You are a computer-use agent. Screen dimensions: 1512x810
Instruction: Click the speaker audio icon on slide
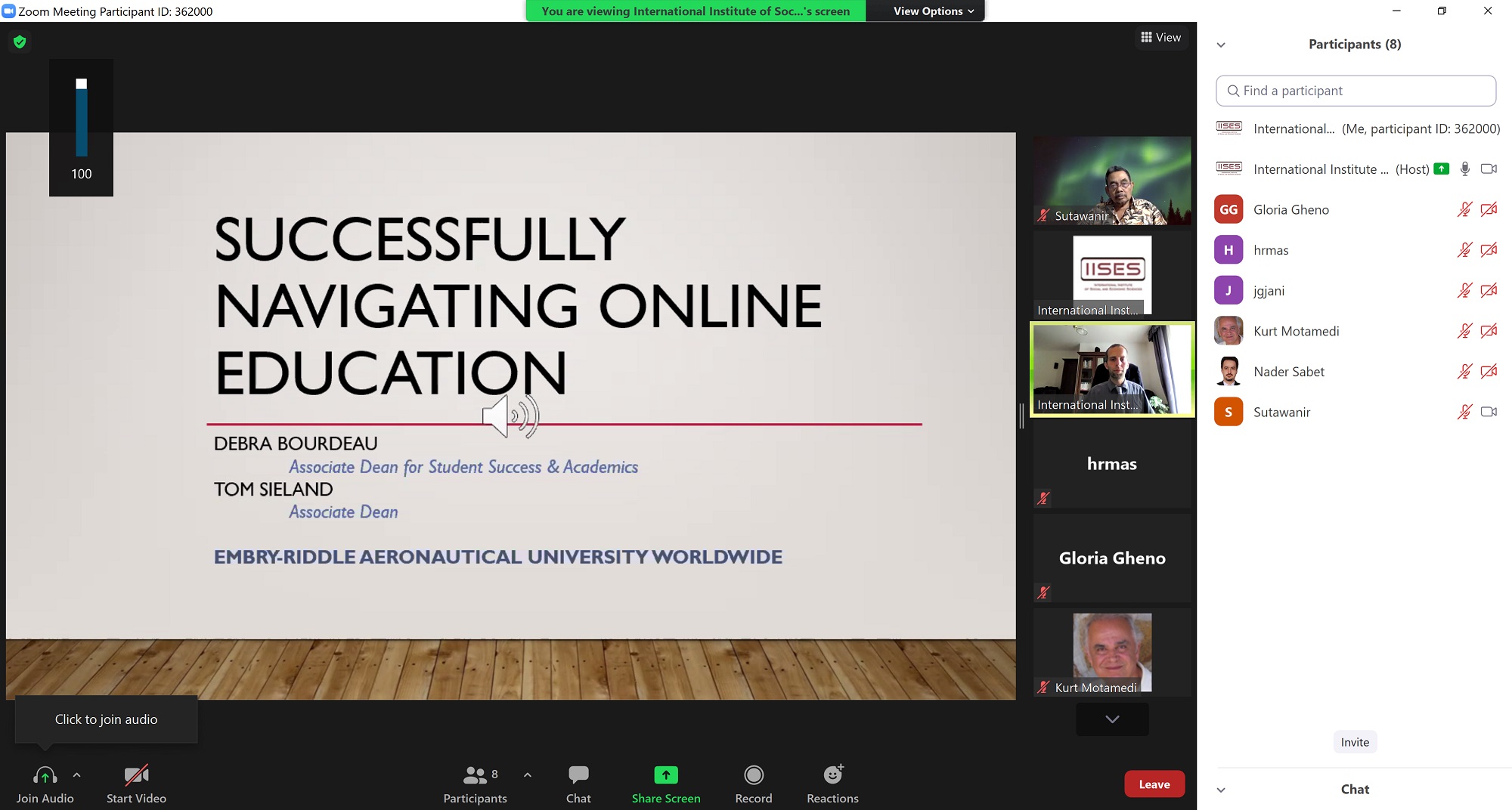pyautogui.click(x=510, y=416)
